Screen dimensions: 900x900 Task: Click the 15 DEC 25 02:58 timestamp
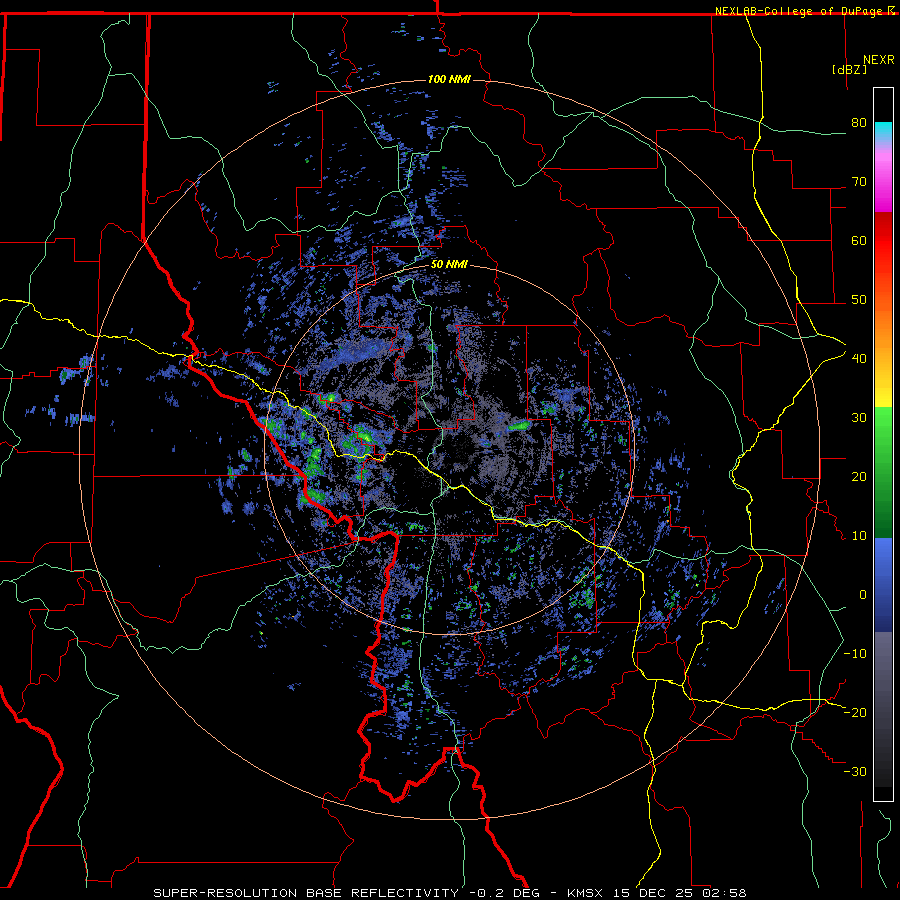tap(680, 893)
